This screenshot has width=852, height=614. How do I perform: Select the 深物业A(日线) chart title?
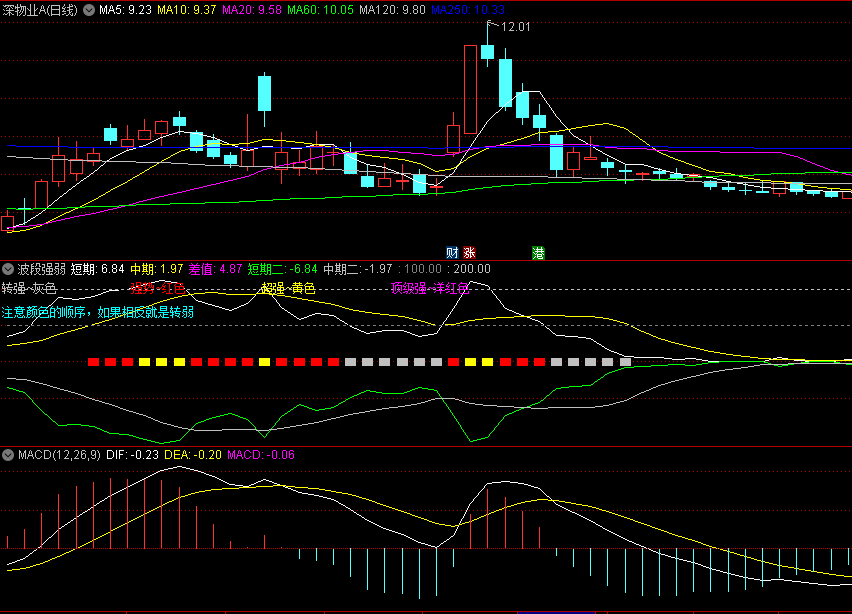40,10
